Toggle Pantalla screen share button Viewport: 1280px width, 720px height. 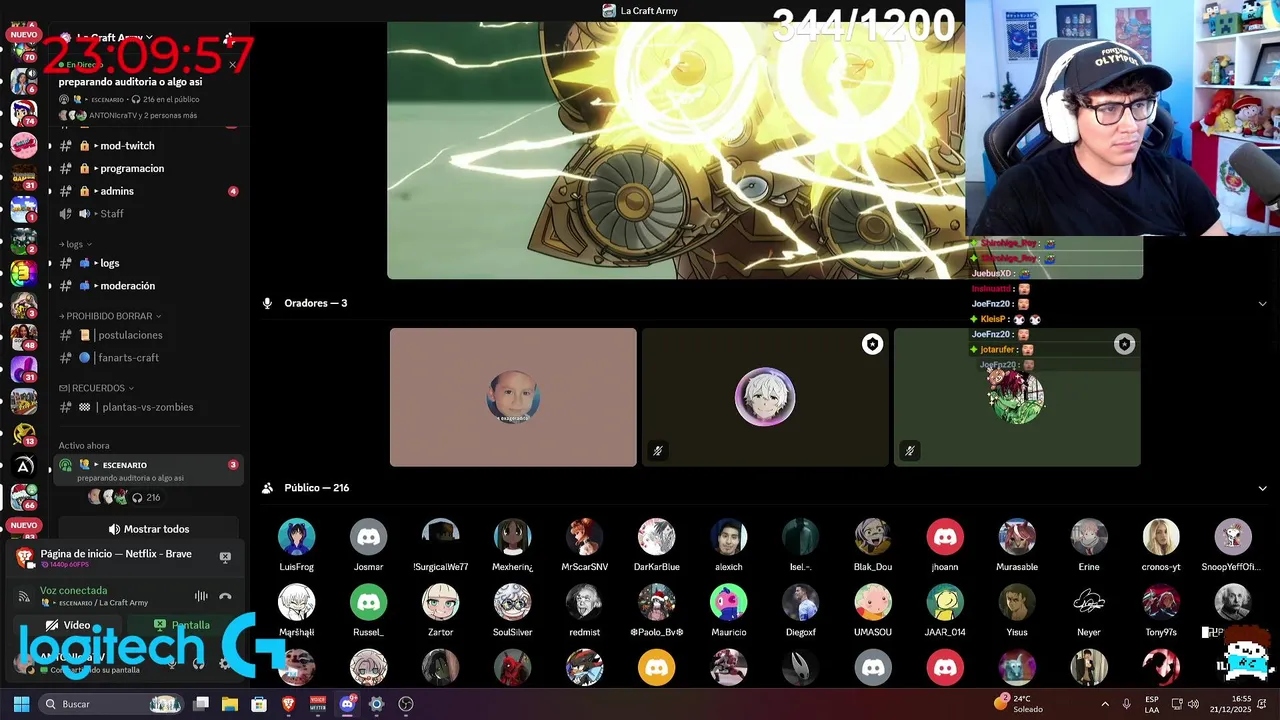182,625
